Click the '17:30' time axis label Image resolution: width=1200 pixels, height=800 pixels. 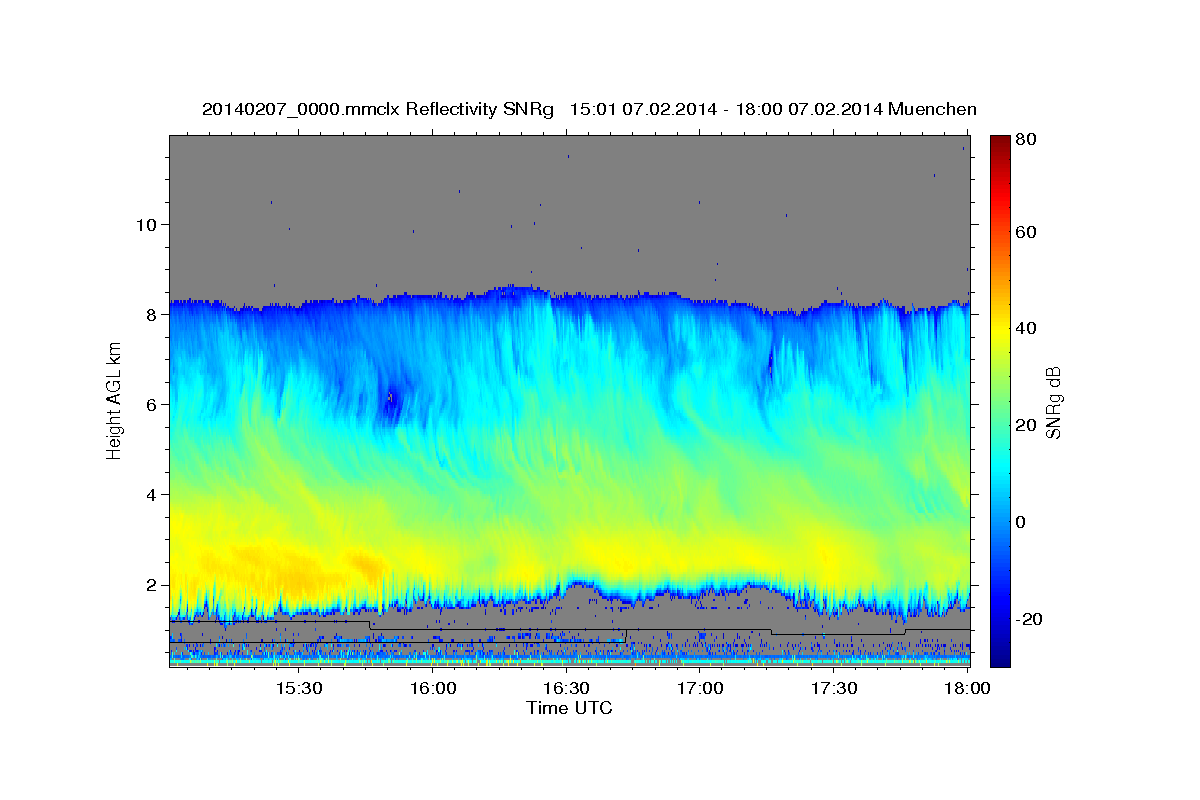(834, 689)
